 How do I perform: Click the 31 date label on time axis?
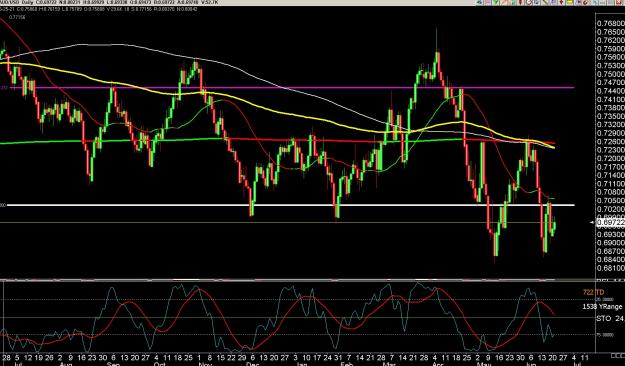(x=337, y=358)
